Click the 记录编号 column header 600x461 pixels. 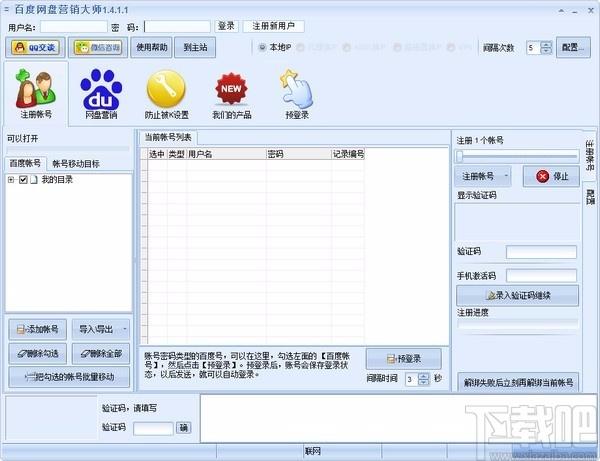coord(348,154)
